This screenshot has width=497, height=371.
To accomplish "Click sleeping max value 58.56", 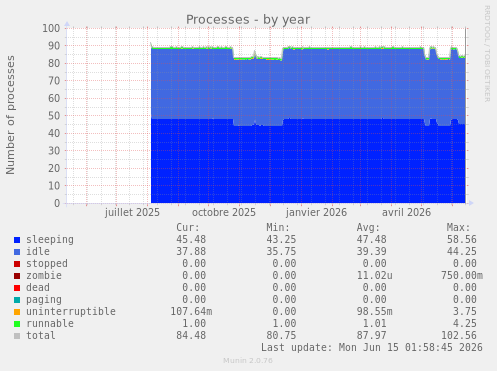I will [x=462, y=240].
